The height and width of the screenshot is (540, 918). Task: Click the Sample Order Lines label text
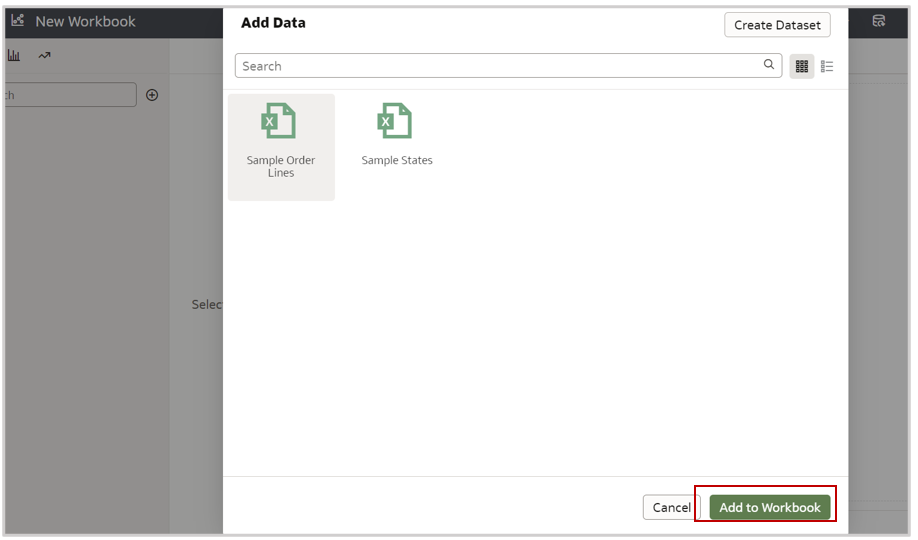point(281,166)
